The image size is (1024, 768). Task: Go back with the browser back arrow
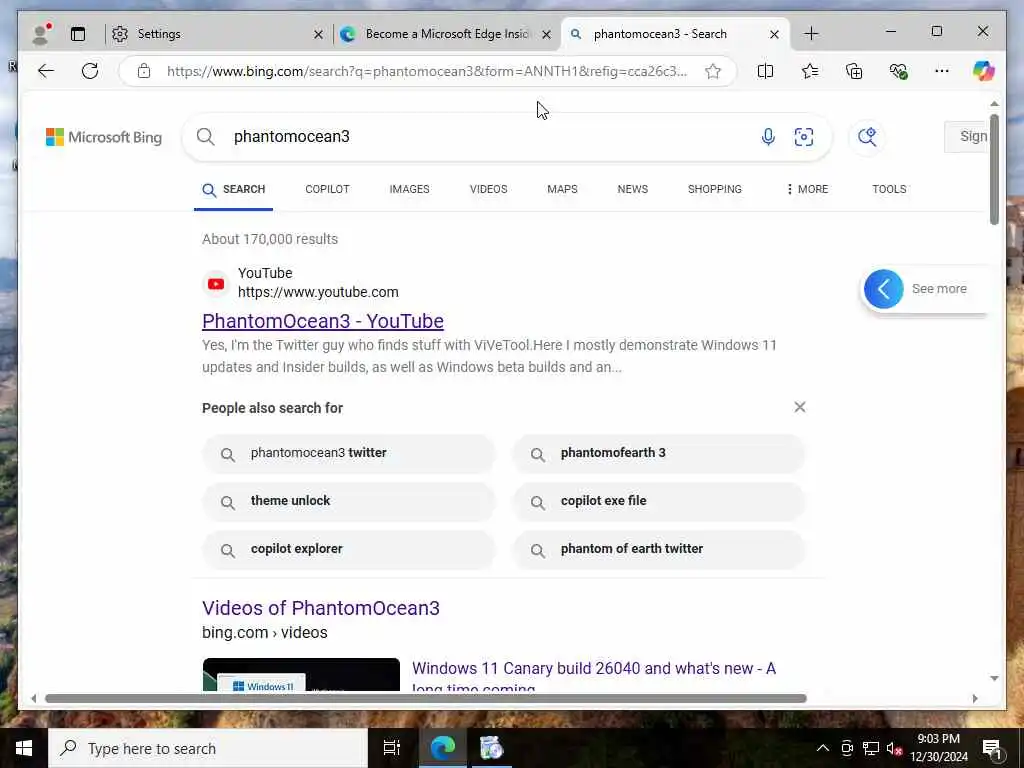coord(46,71)
